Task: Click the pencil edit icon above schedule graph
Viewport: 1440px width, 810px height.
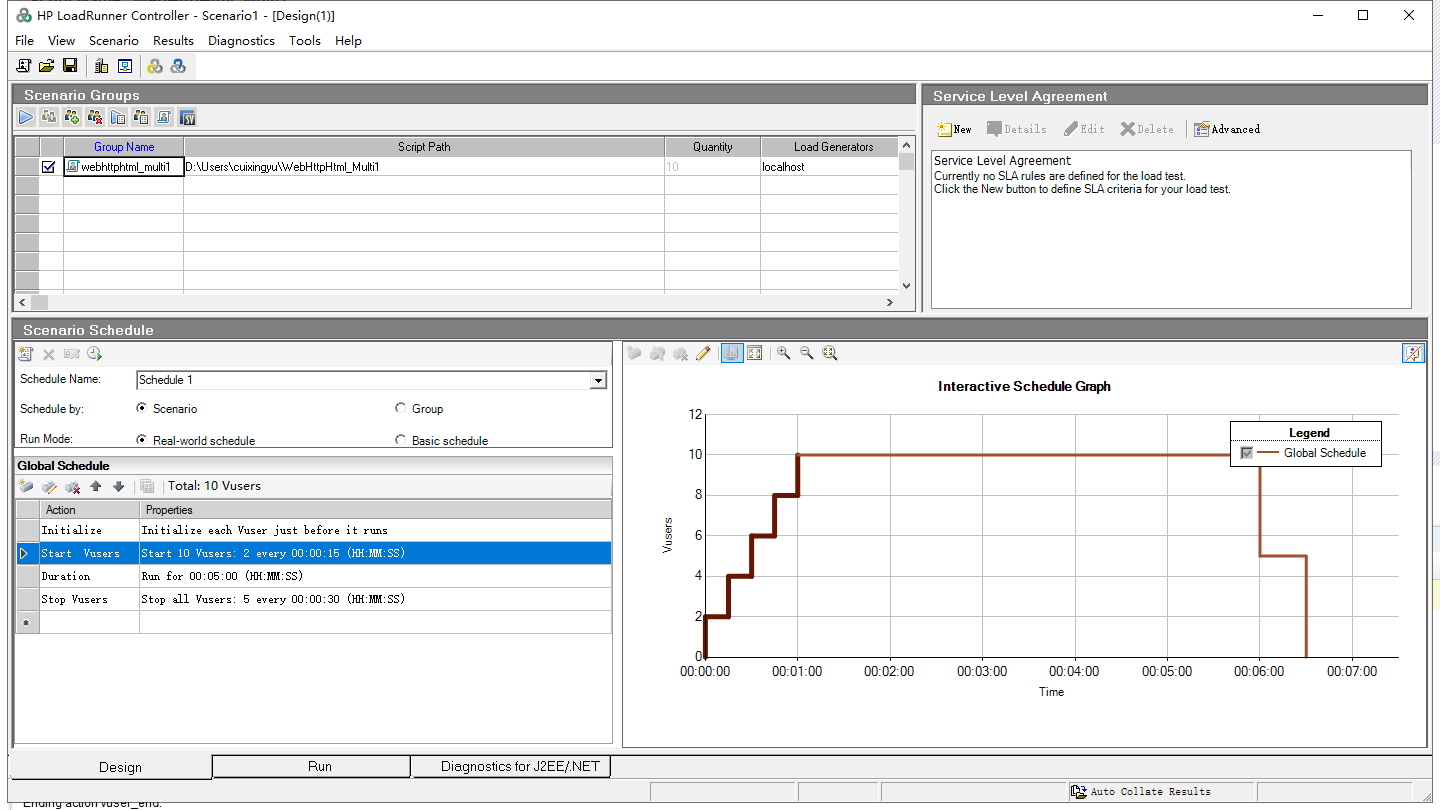Action: 703,353
